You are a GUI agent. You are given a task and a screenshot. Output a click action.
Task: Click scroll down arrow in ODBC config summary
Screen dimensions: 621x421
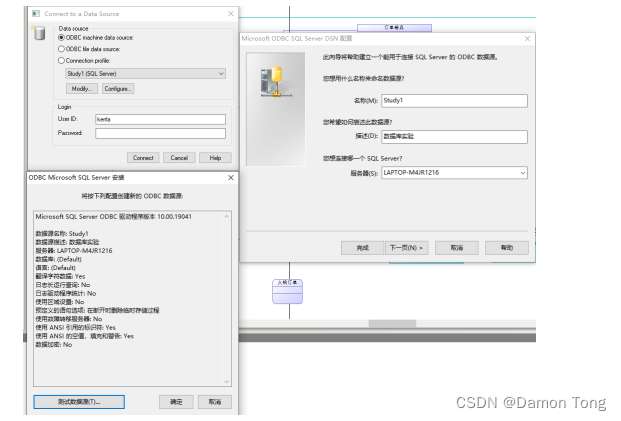(x=227, y=382)
